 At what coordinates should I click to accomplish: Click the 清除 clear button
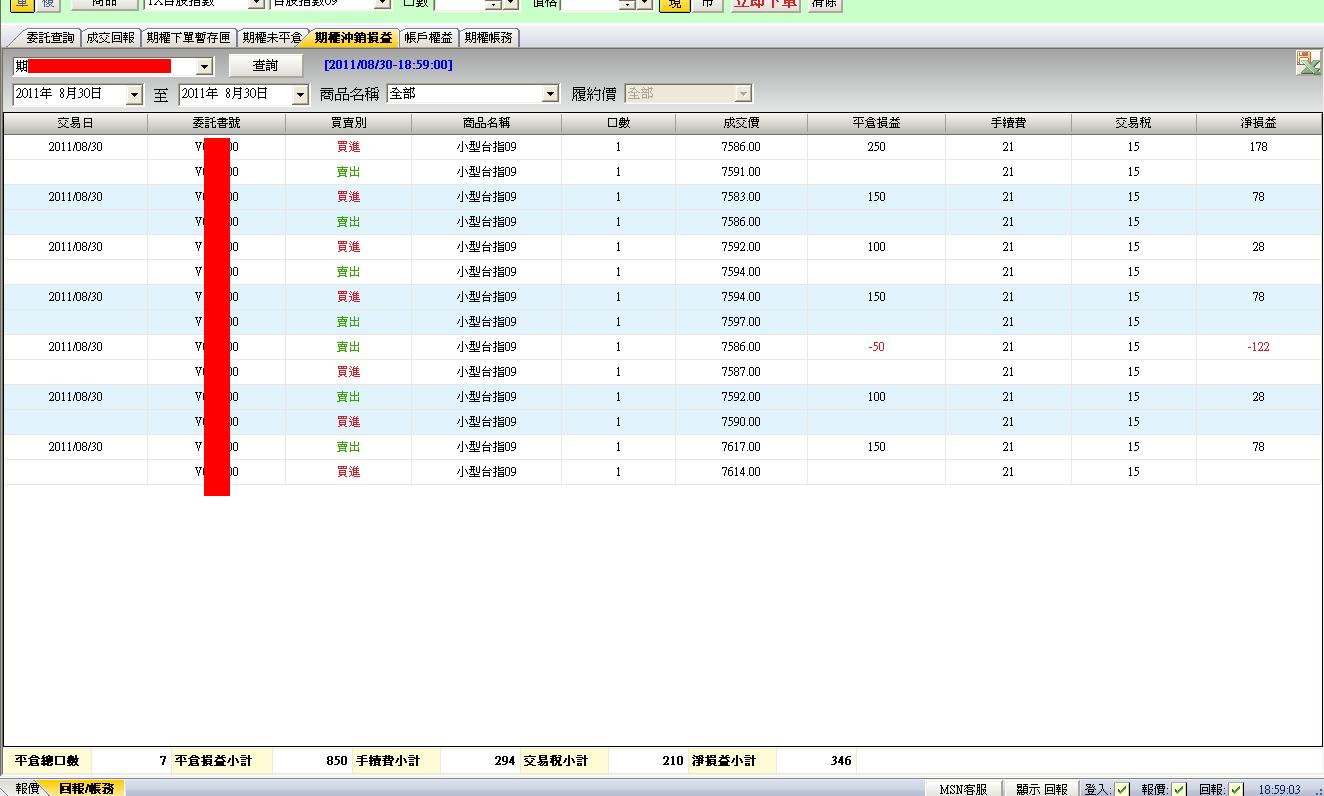click(x=824, y=4)
